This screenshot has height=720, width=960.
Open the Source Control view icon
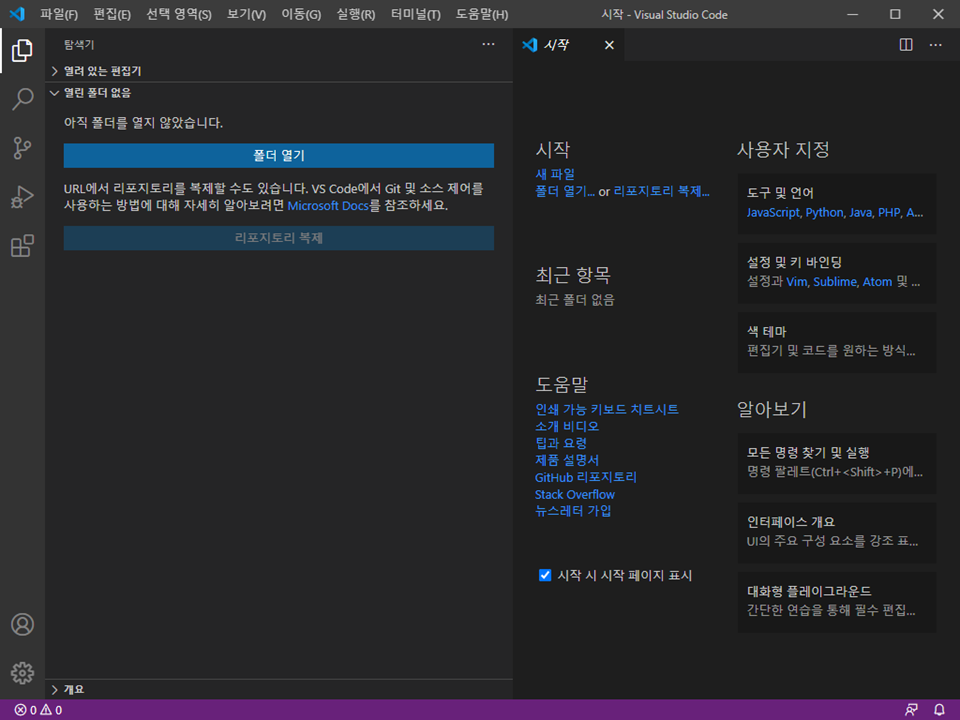(x=22, y=148)
